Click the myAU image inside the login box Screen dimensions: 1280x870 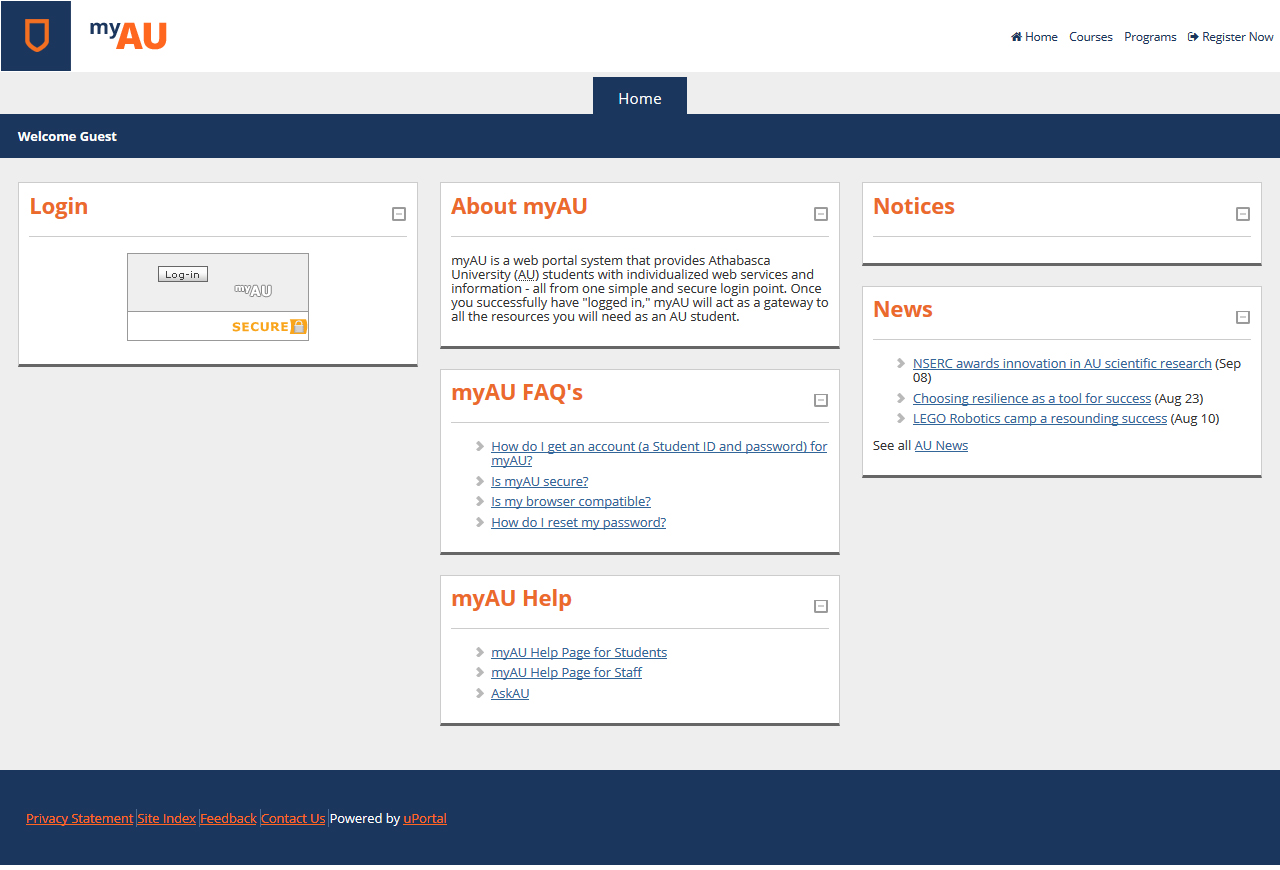coord(253,290)
